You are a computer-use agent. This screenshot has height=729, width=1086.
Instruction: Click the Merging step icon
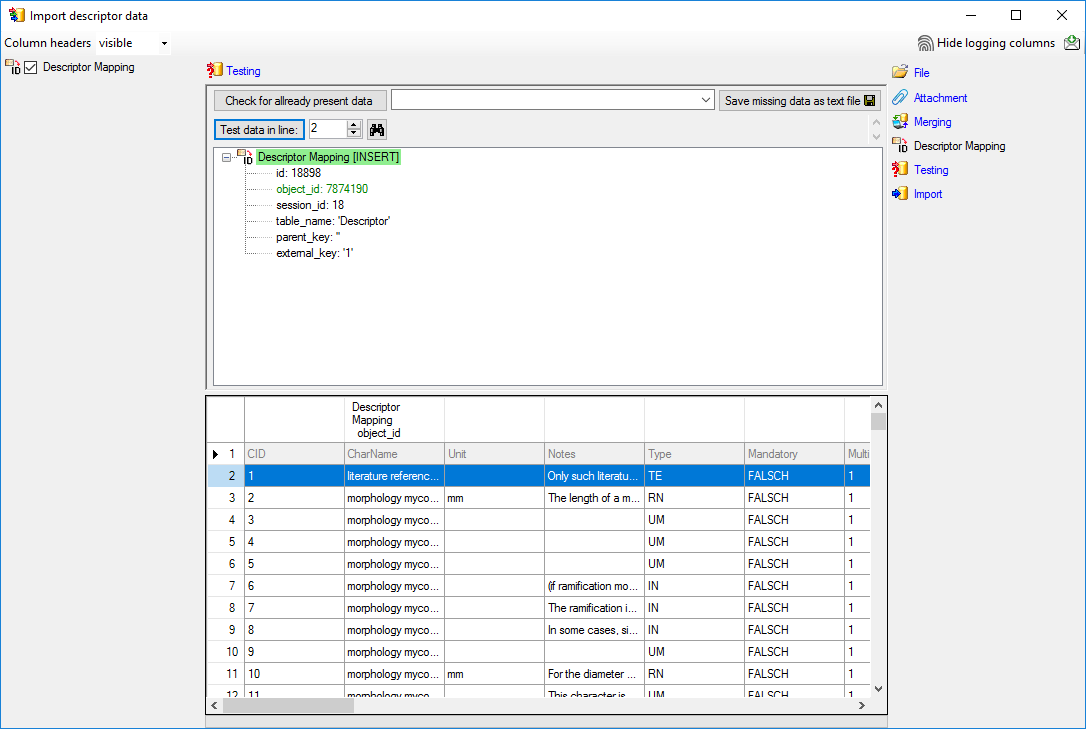point(900,121)
